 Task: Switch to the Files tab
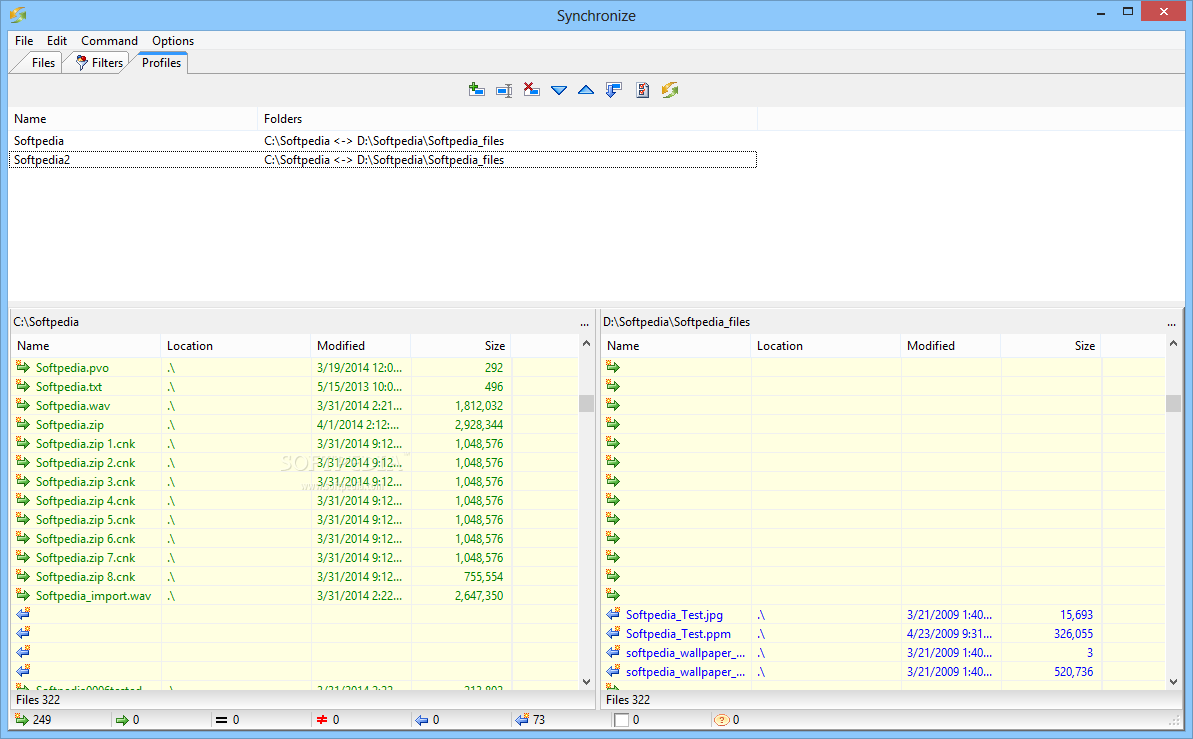pyautogui.click(x=43, y=62)
